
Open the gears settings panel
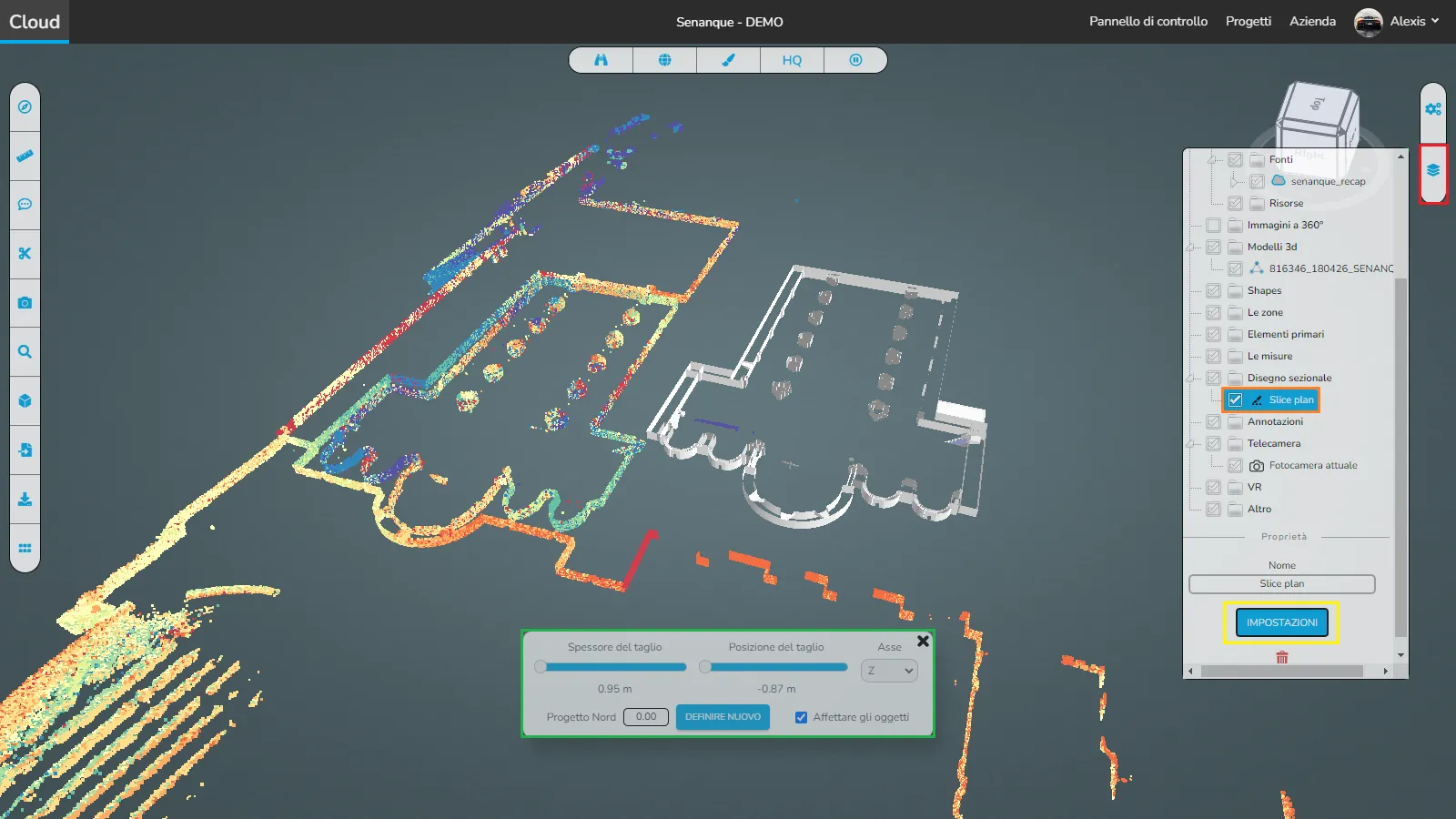click(x=1433, y=109)
